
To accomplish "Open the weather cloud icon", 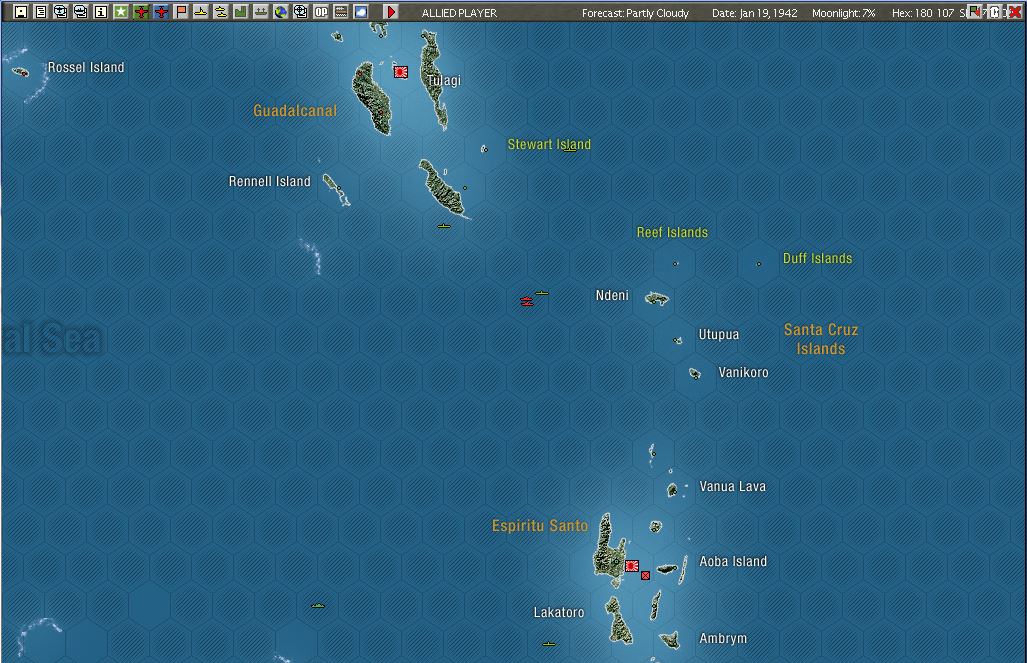I will click(361, 12).
